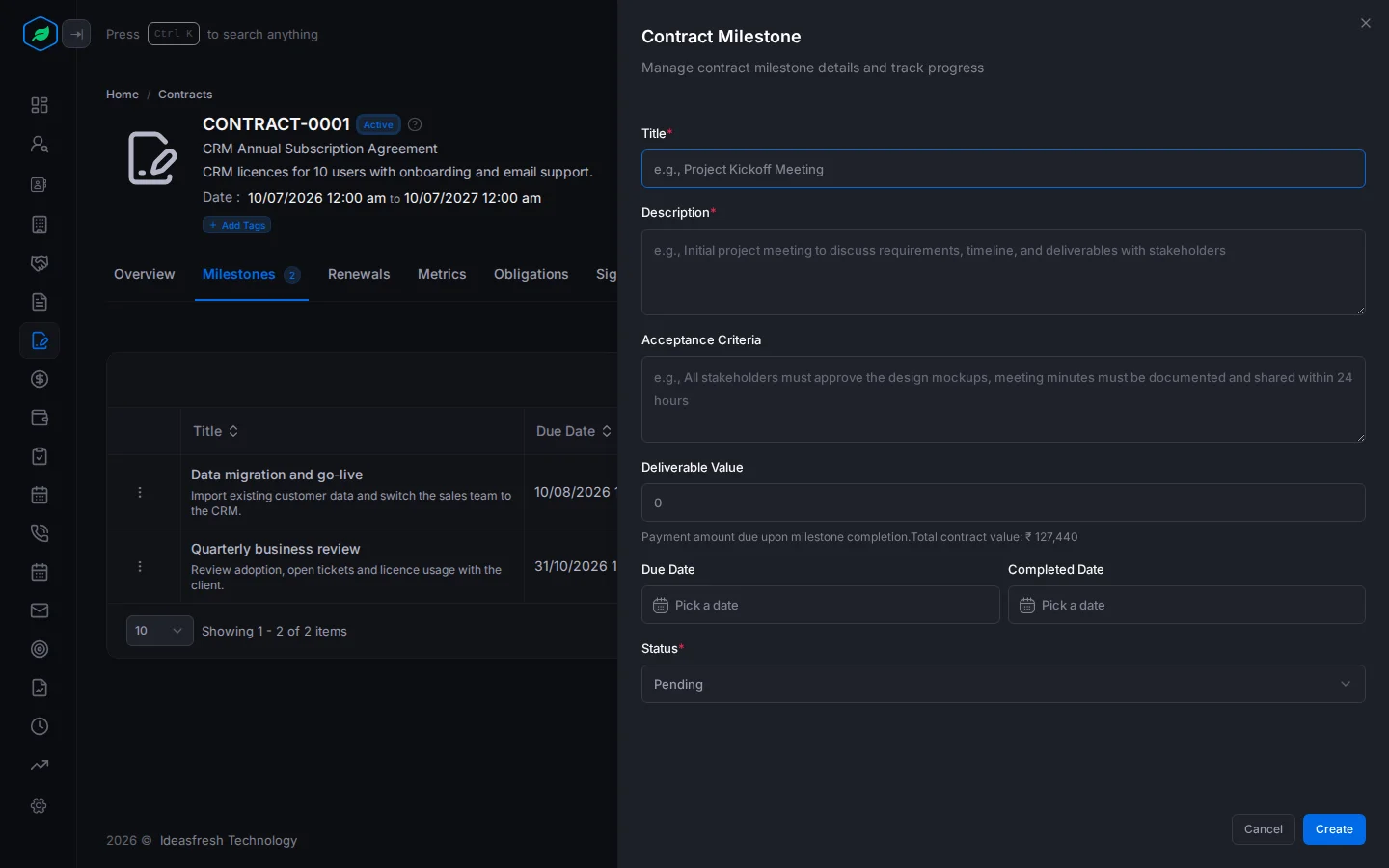Open the phone calls sidebar icon
The height and width of the screenshot is (868, 1389).
[x=40, y=533]
